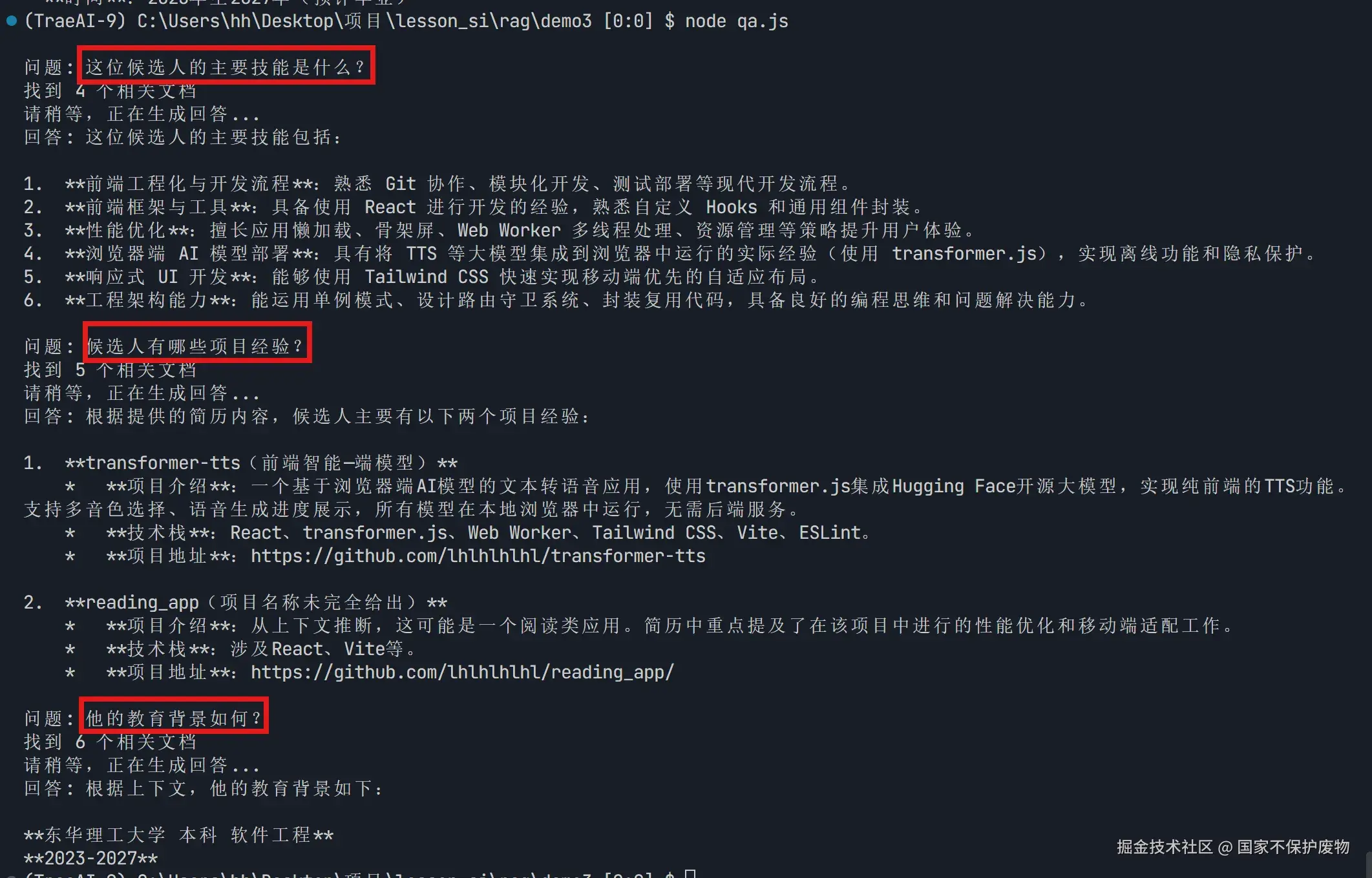Click the terminal scrollbar thumb at the right edge
The height and width of the screenshot is (878, 1372).
click(x=1369, y=865)
